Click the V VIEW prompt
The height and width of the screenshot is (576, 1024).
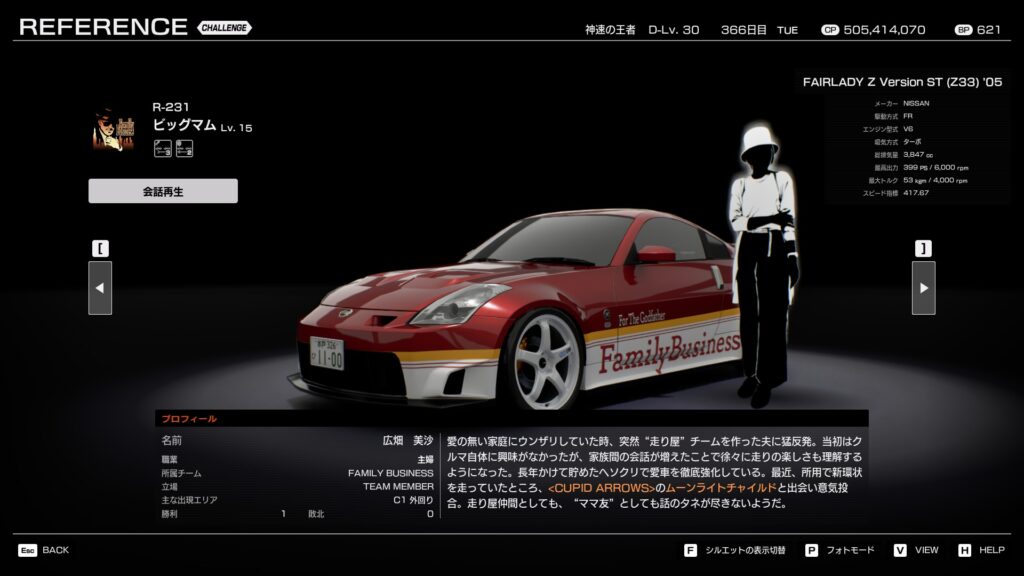916,550
